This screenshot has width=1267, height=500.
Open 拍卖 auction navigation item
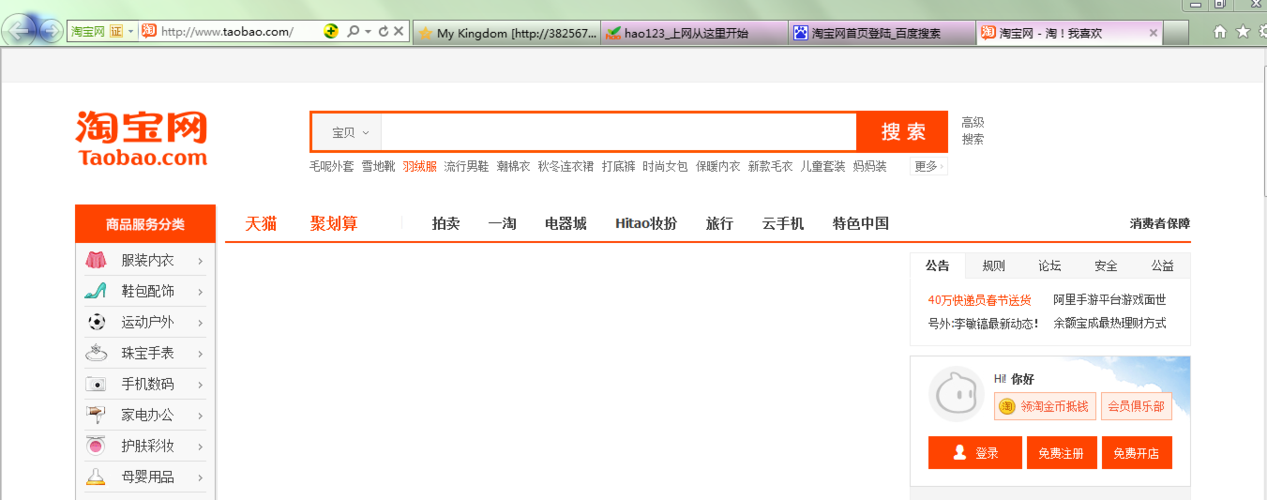click(x=446, y=224)
